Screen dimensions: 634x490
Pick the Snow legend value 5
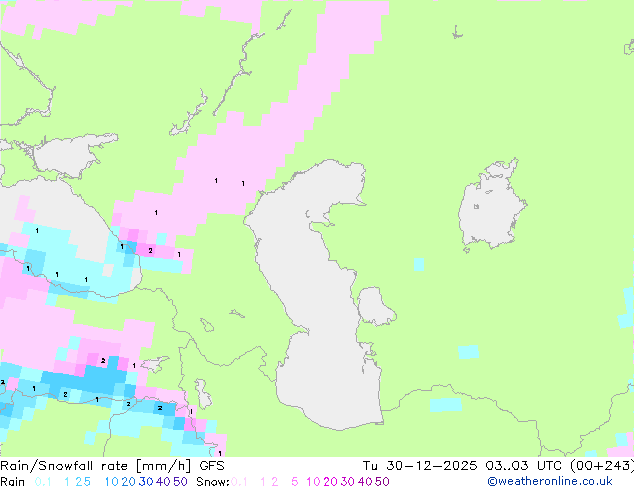click(295, 482)
